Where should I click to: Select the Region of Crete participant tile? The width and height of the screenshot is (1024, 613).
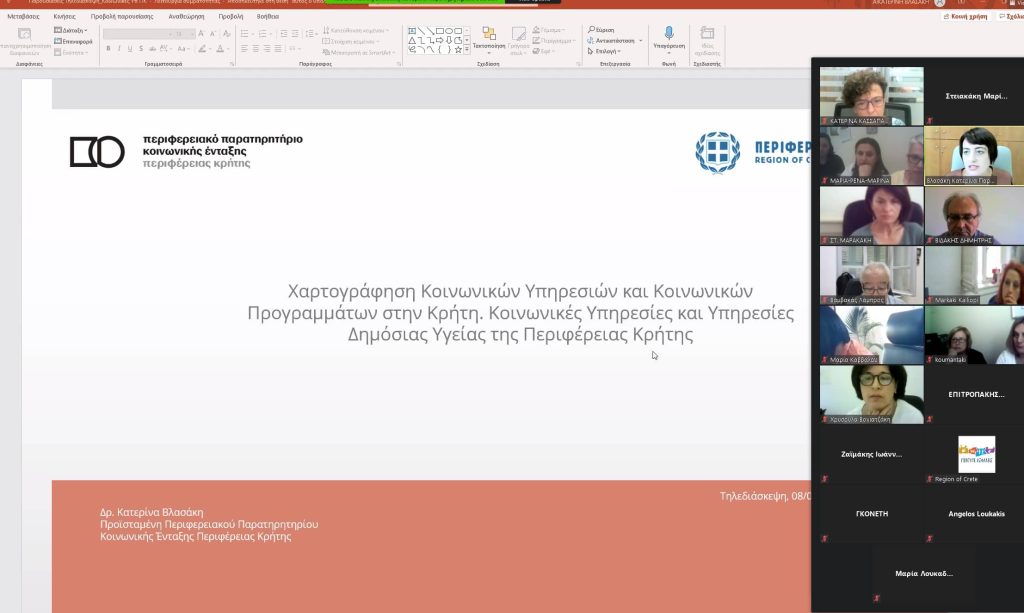coord(976,454)
